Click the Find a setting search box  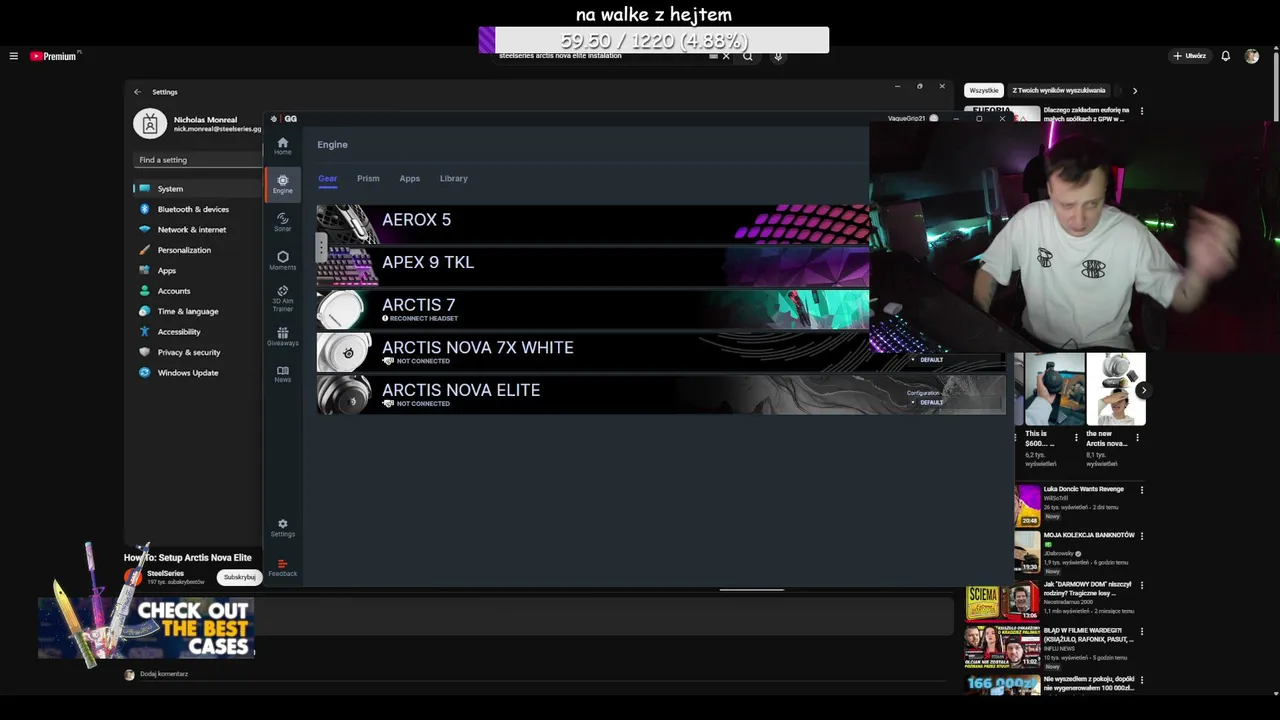198,160
